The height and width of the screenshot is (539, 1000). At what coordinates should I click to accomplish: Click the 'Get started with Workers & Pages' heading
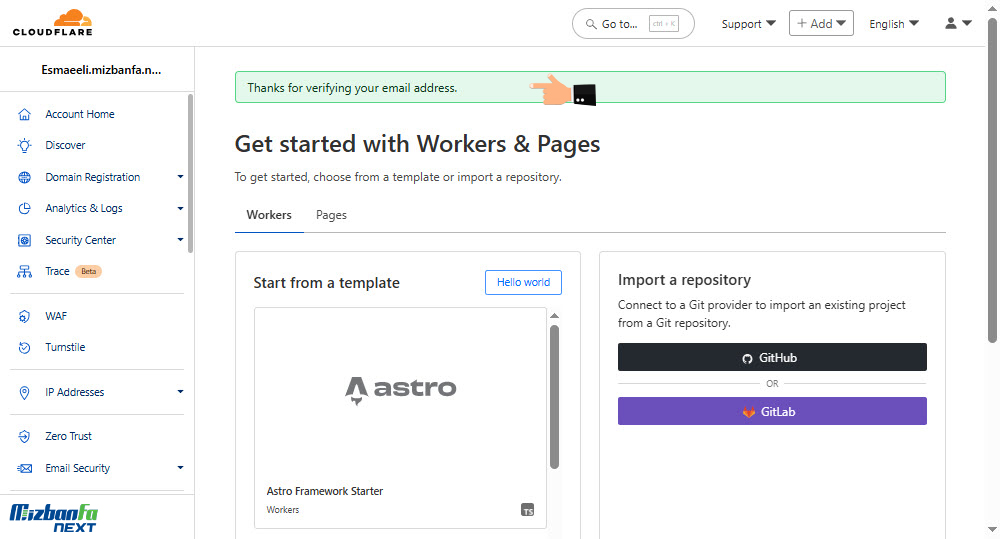418,144
